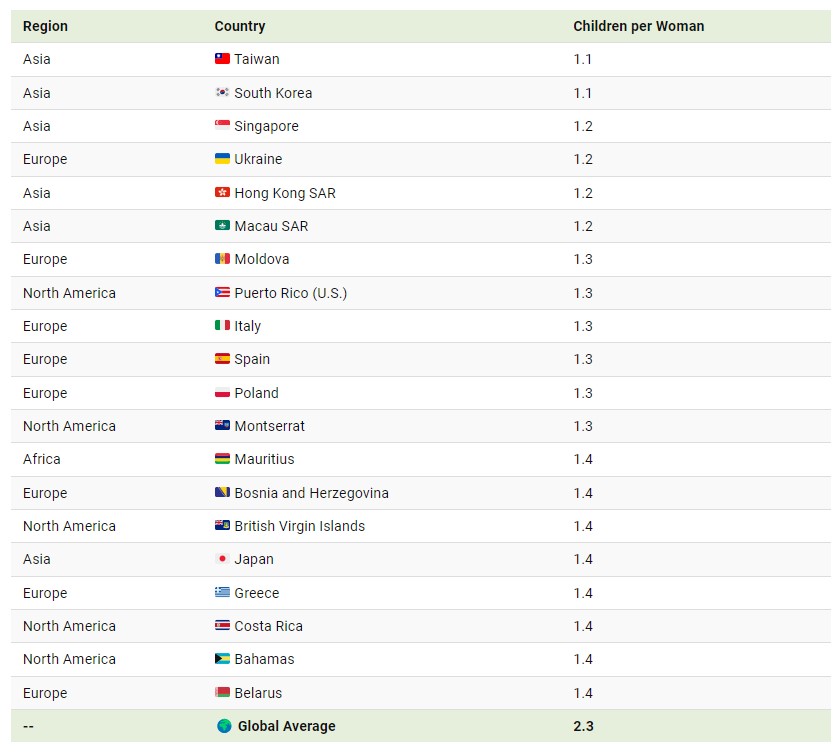Click the Global Average value 2.3
The image size is (840, 754).
click(x=583, y=726)
